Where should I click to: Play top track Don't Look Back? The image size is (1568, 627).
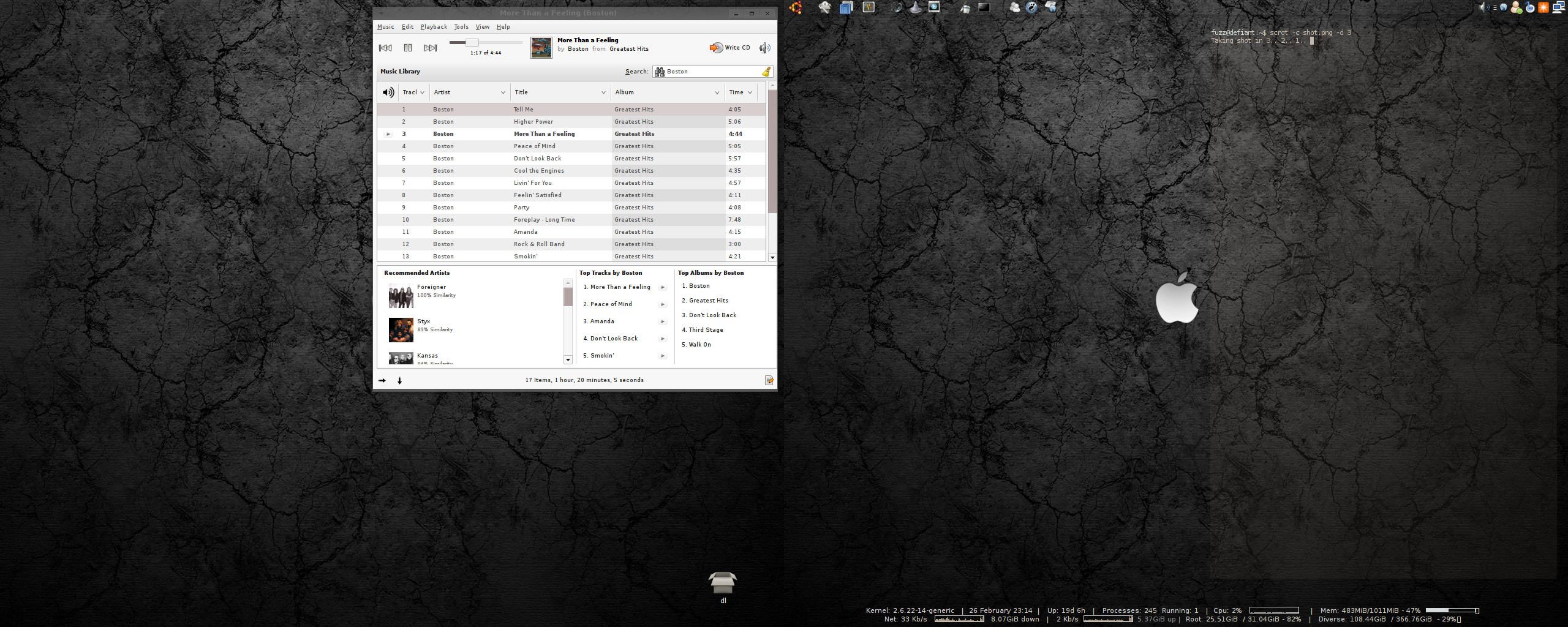point(662,339)
